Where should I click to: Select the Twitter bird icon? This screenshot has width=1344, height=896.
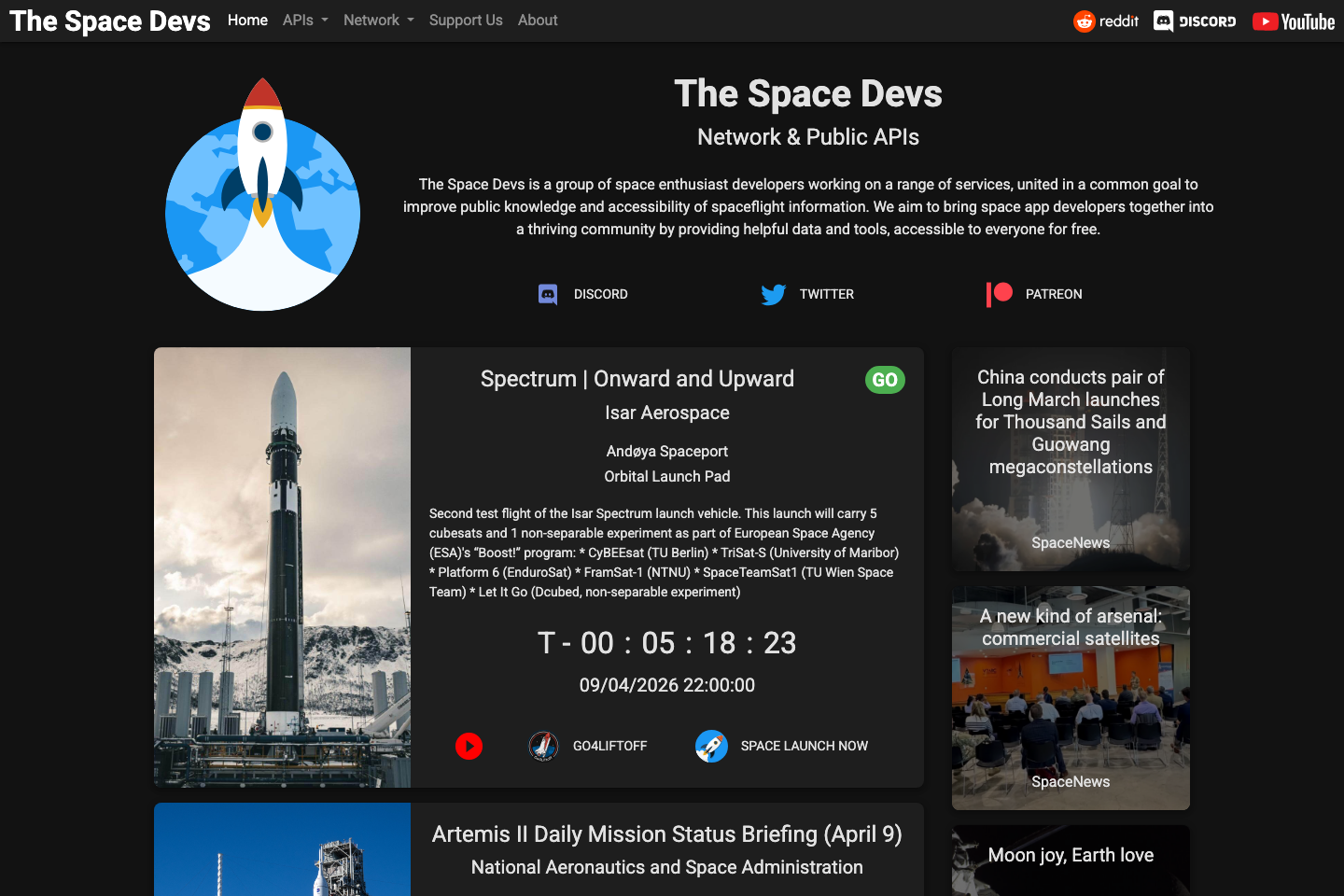pos(774,294)
